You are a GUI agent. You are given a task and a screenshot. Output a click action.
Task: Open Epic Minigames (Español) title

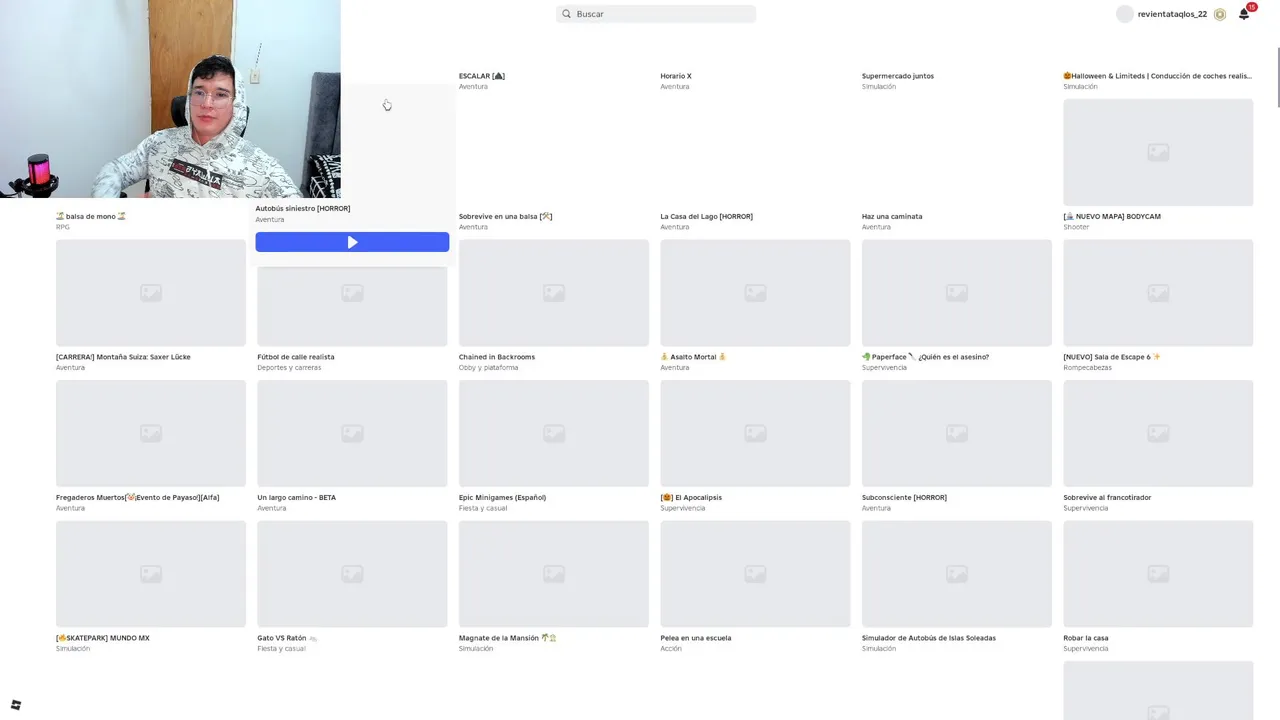502,497
